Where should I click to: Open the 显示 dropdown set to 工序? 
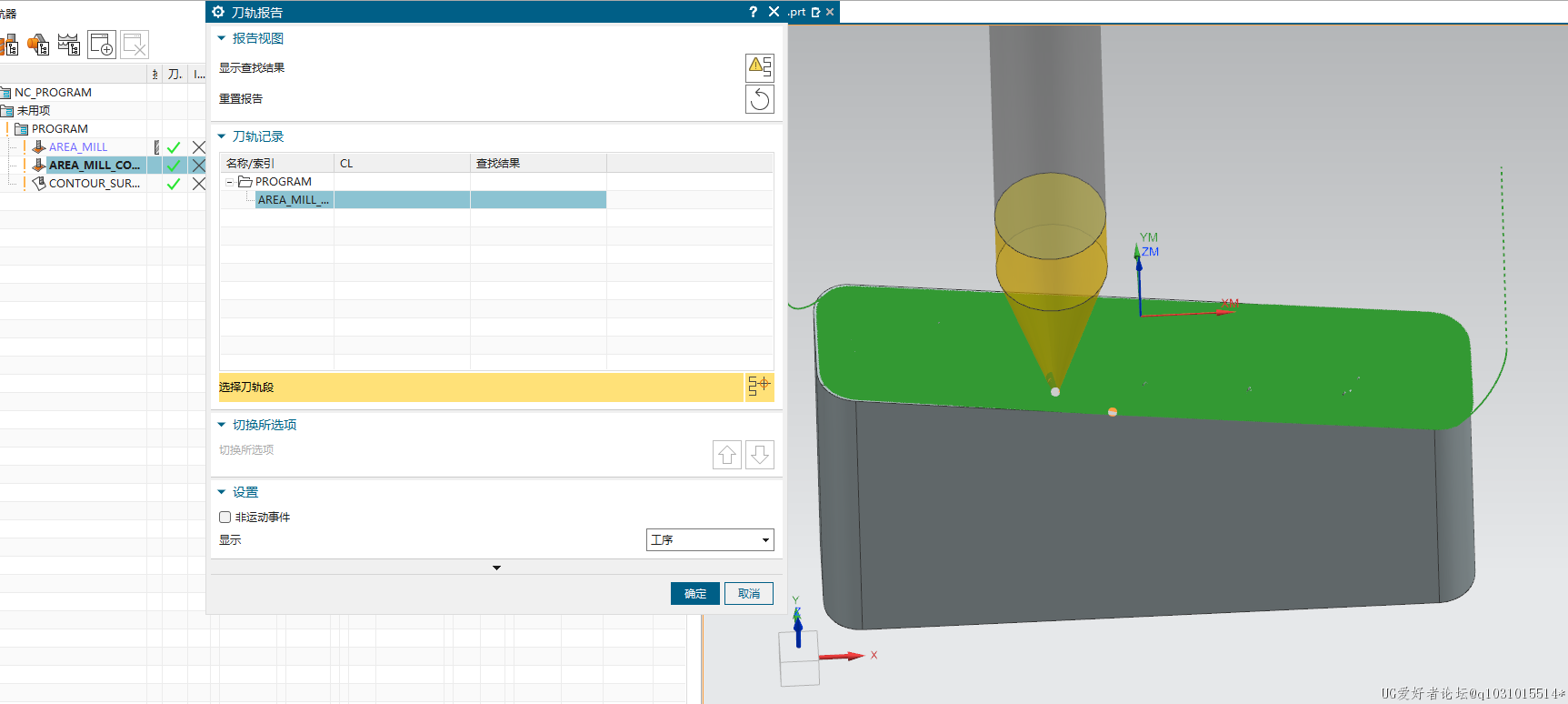(710, 539)
